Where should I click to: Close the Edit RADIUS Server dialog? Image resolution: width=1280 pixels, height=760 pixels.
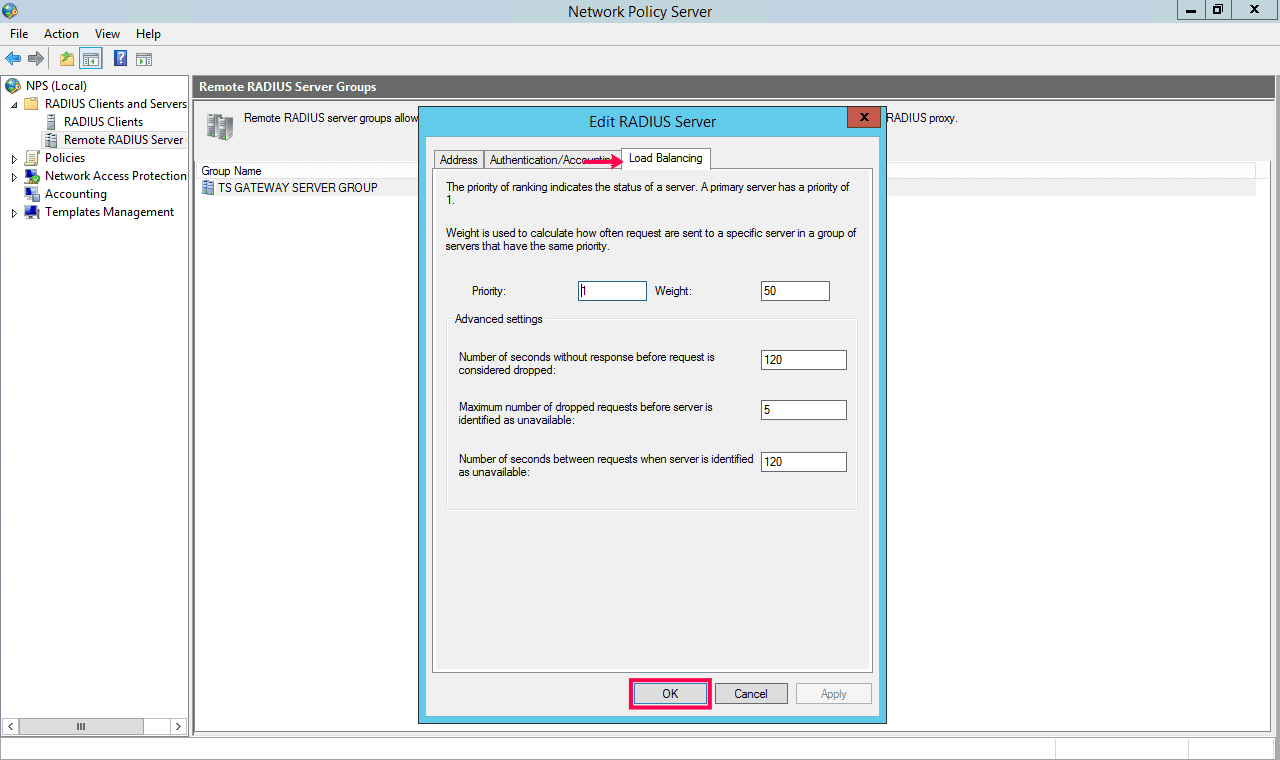(863, 117)
